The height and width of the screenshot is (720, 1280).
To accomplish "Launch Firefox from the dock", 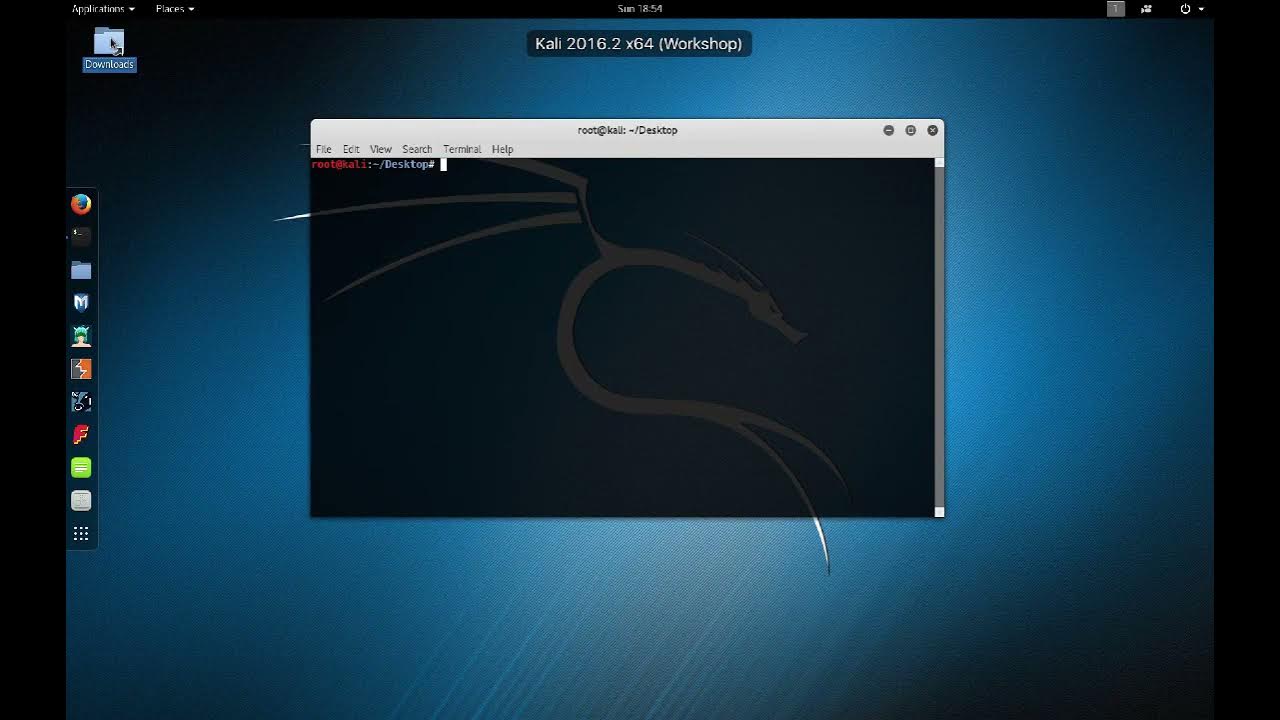I will pyautogui.click(x=81, y=204).
